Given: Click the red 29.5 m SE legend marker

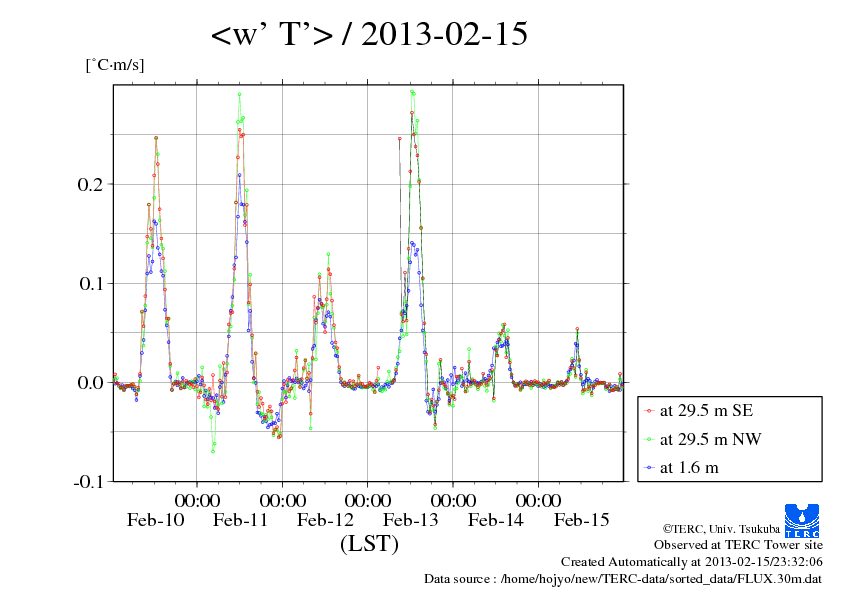Looking at the screenshot, I should (x=650, y=410).
